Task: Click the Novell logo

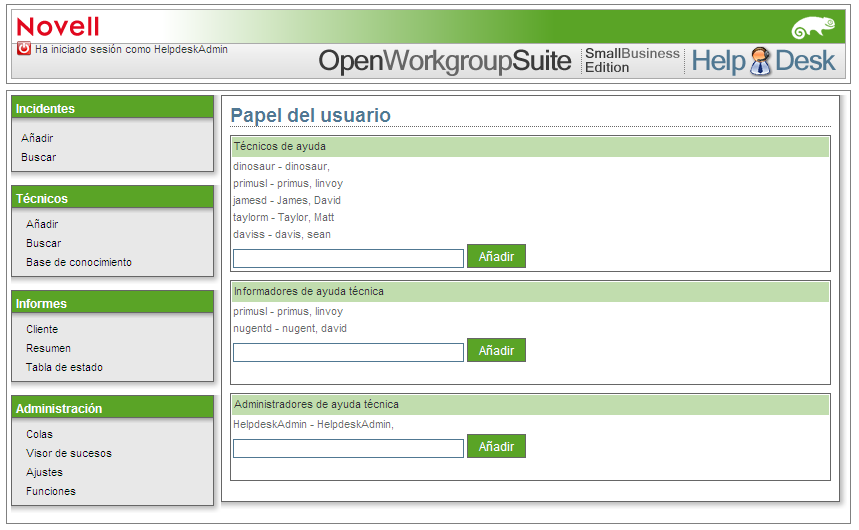Action: [58, 27]
